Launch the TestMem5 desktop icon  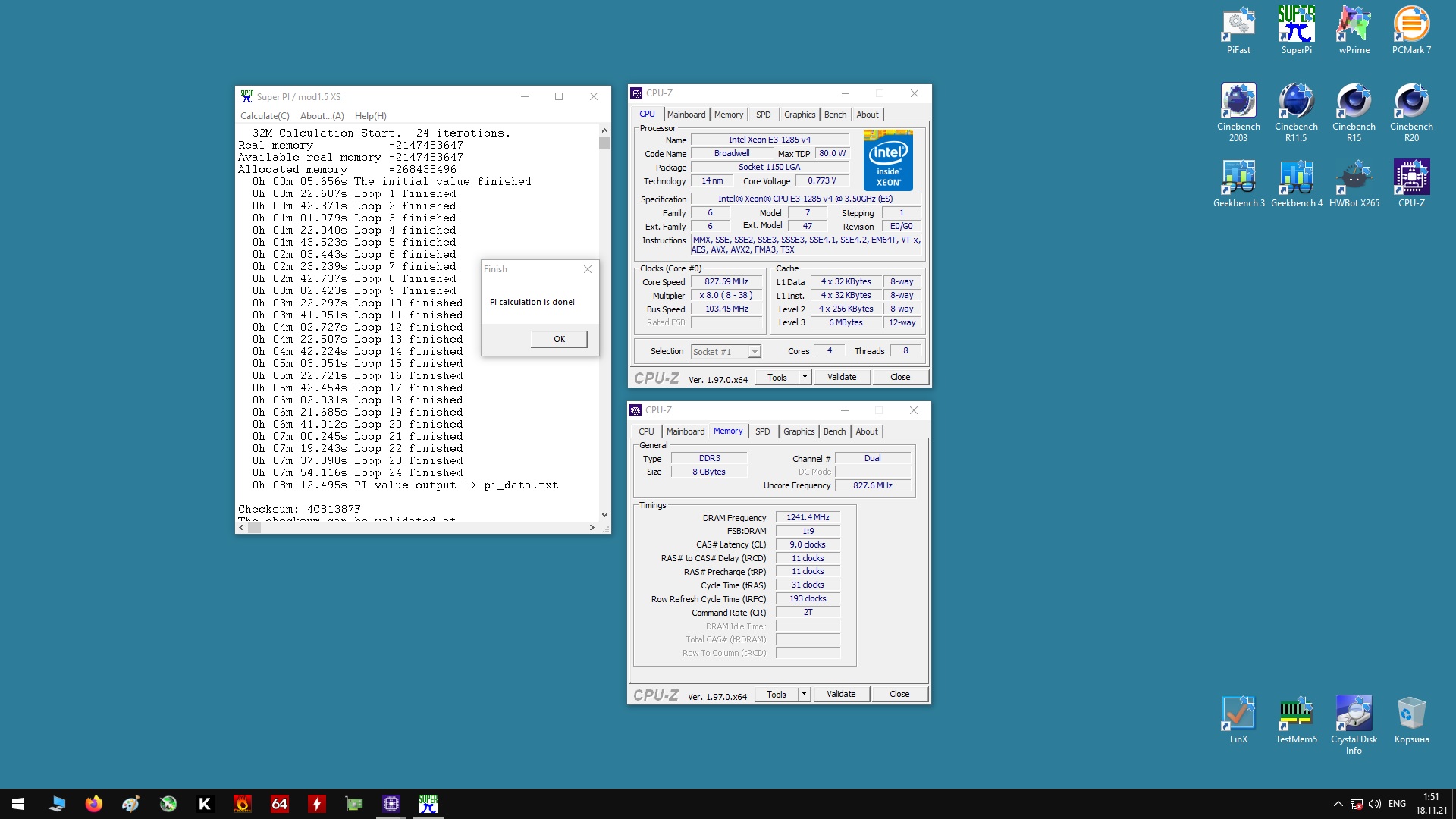(1296, 720)
